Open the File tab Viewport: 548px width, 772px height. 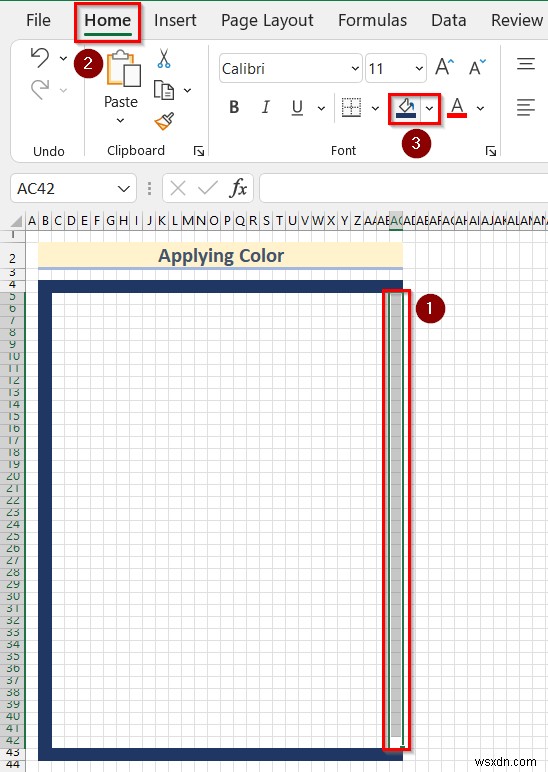point(38,20)
